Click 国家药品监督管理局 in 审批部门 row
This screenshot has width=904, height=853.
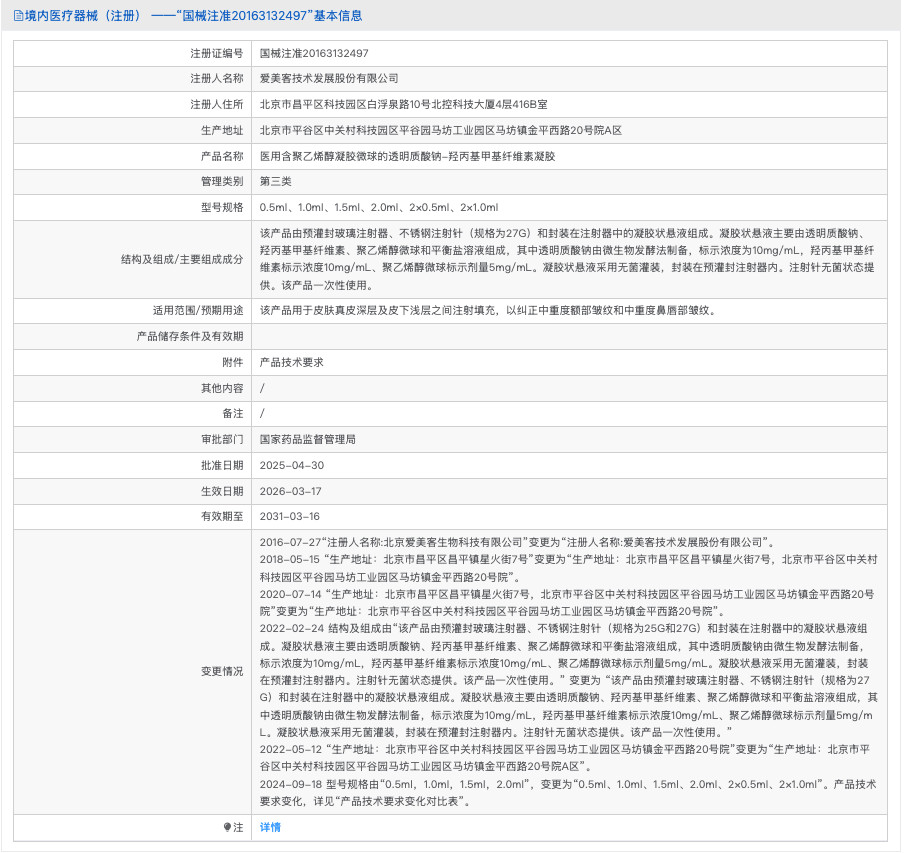click(x=308, y=439)
